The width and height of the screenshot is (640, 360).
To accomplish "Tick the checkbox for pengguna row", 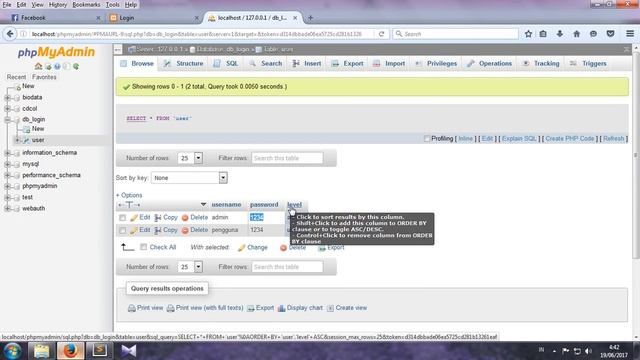I will (x=122, y=231).
